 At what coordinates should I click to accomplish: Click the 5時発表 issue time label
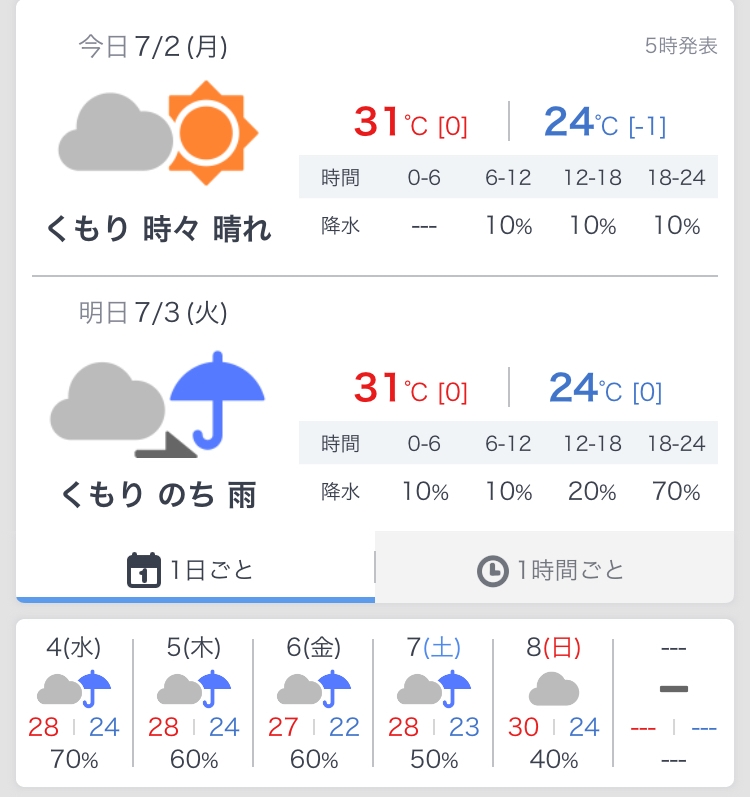[x=682, y=46]
